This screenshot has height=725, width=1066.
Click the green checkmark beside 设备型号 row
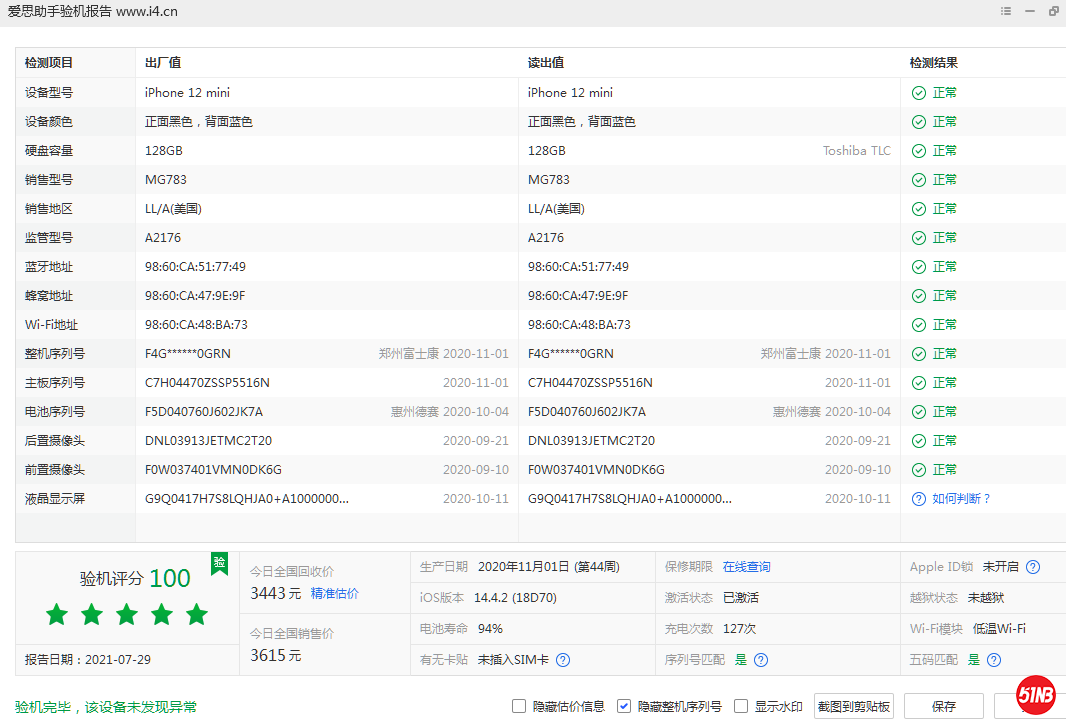918,92
